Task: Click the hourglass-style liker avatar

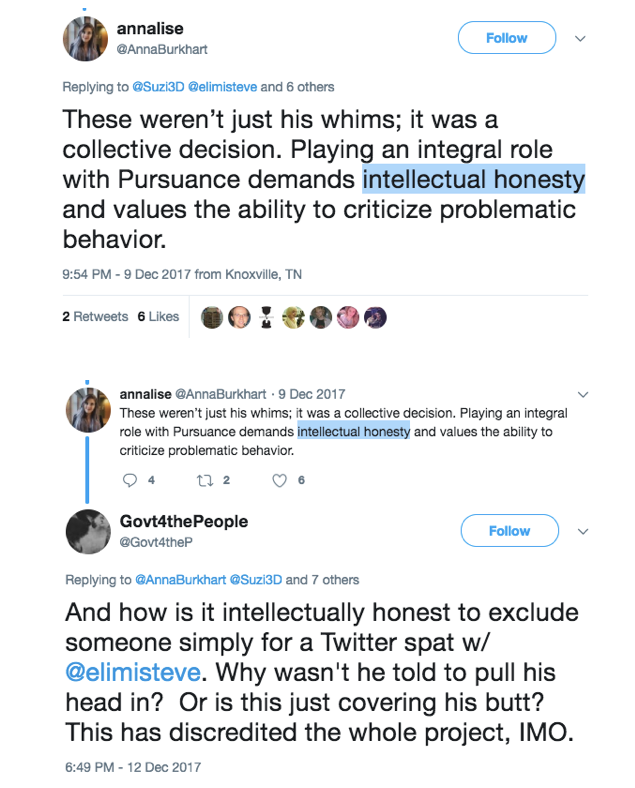Action: click(267, 317)
